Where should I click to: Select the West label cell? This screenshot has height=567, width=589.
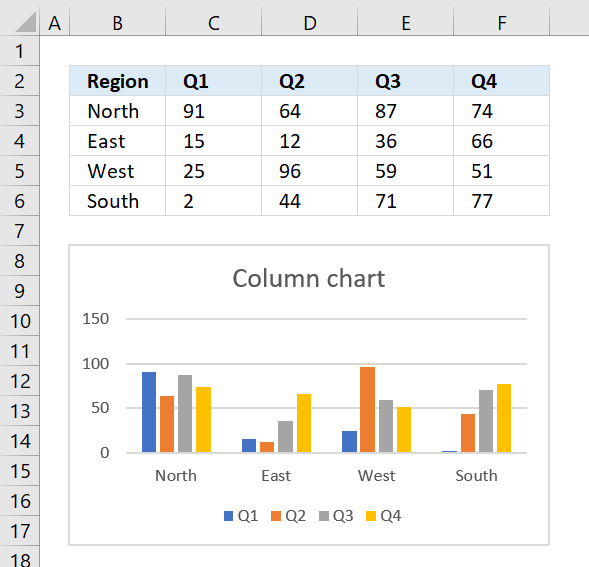[118, 171]
